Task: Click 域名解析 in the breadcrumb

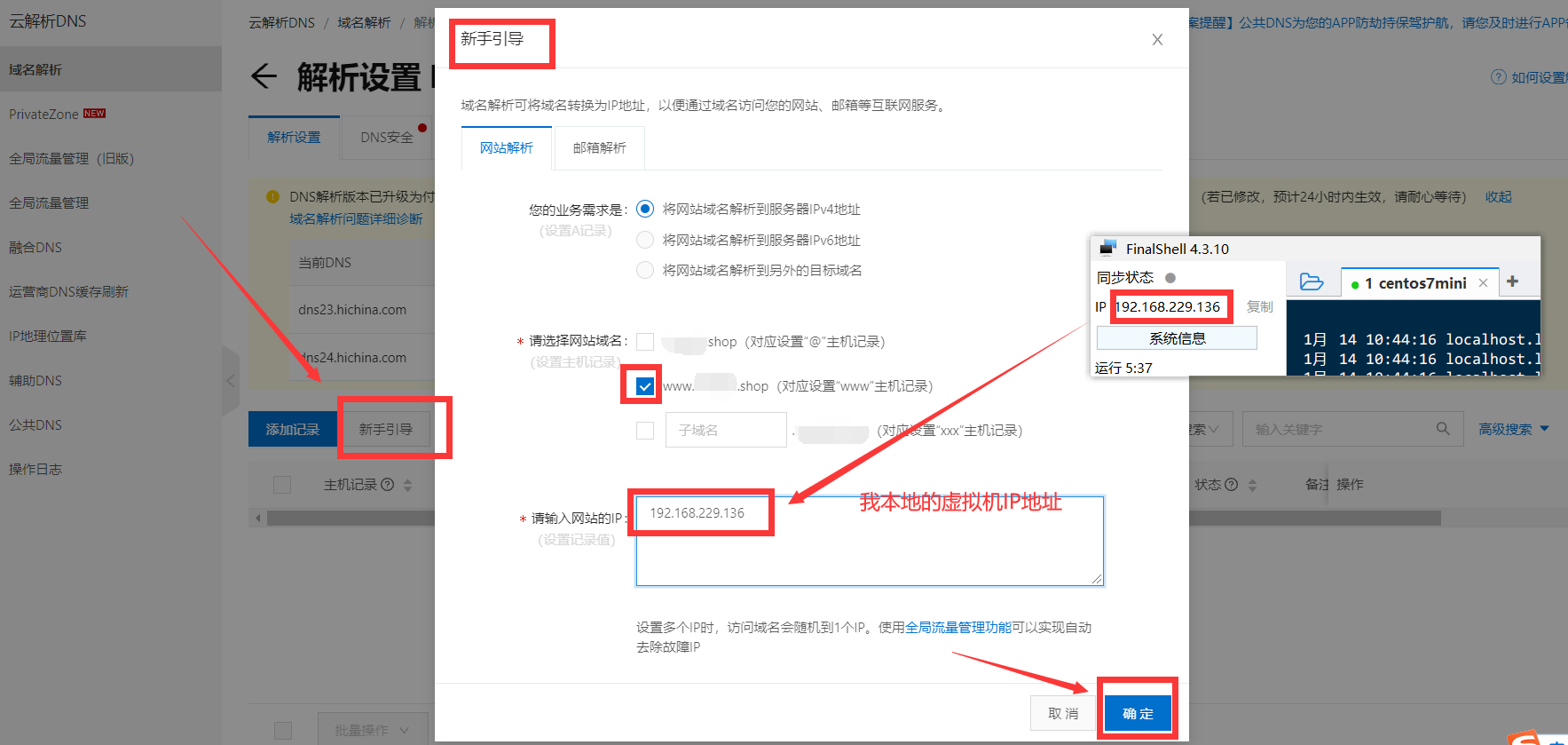Action: pos(364,22)
